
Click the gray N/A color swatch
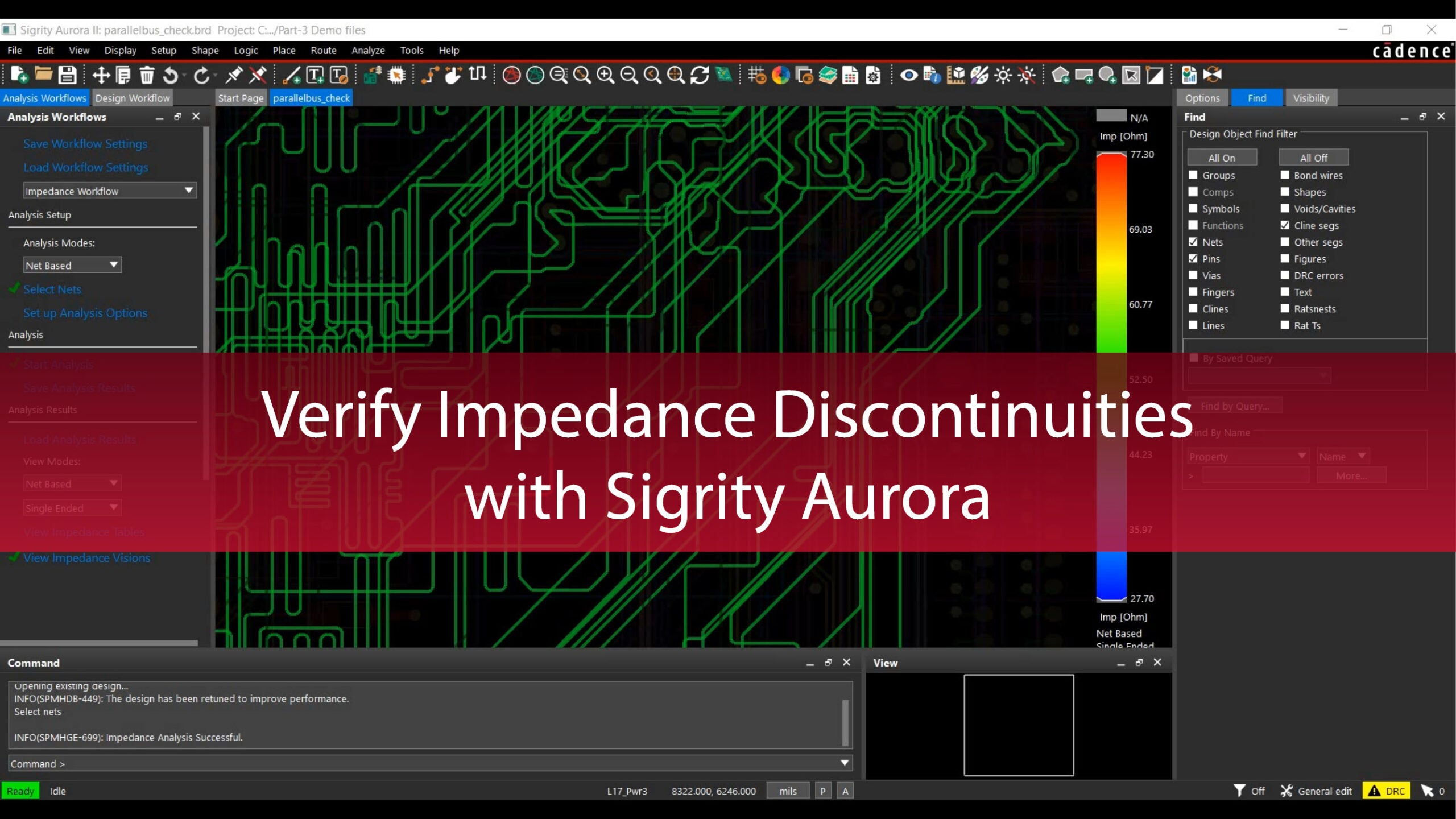point(1111,116)
